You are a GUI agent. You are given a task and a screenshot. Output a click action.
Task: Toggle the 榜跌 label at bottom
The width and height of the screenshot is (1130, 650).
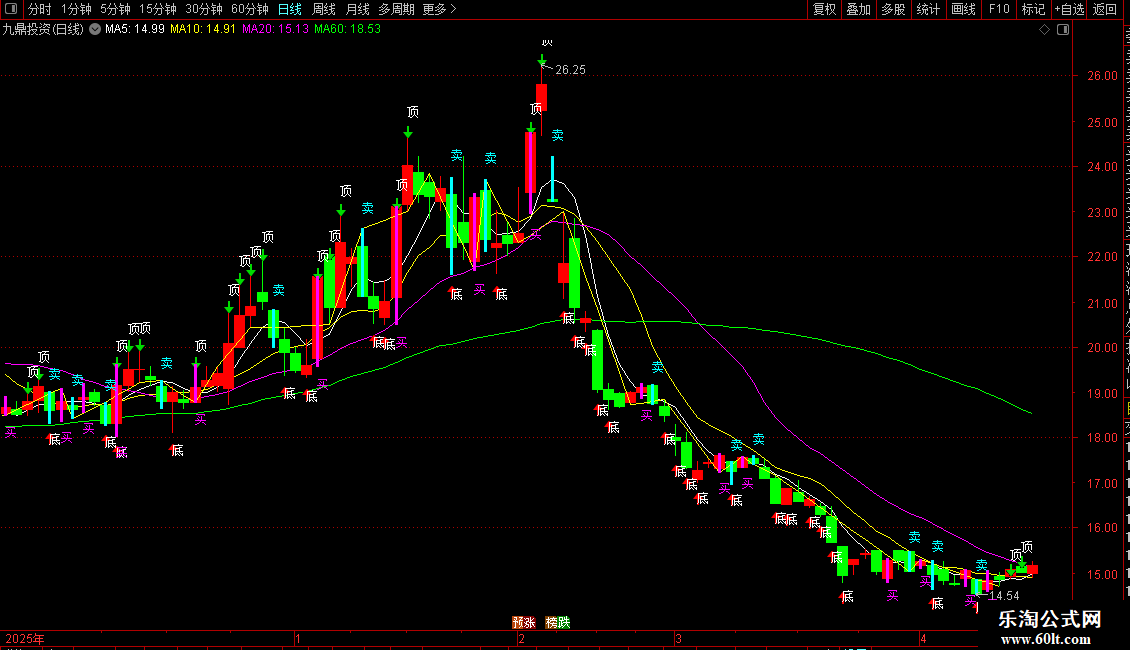pyautogui.click(x=558, y=623)
